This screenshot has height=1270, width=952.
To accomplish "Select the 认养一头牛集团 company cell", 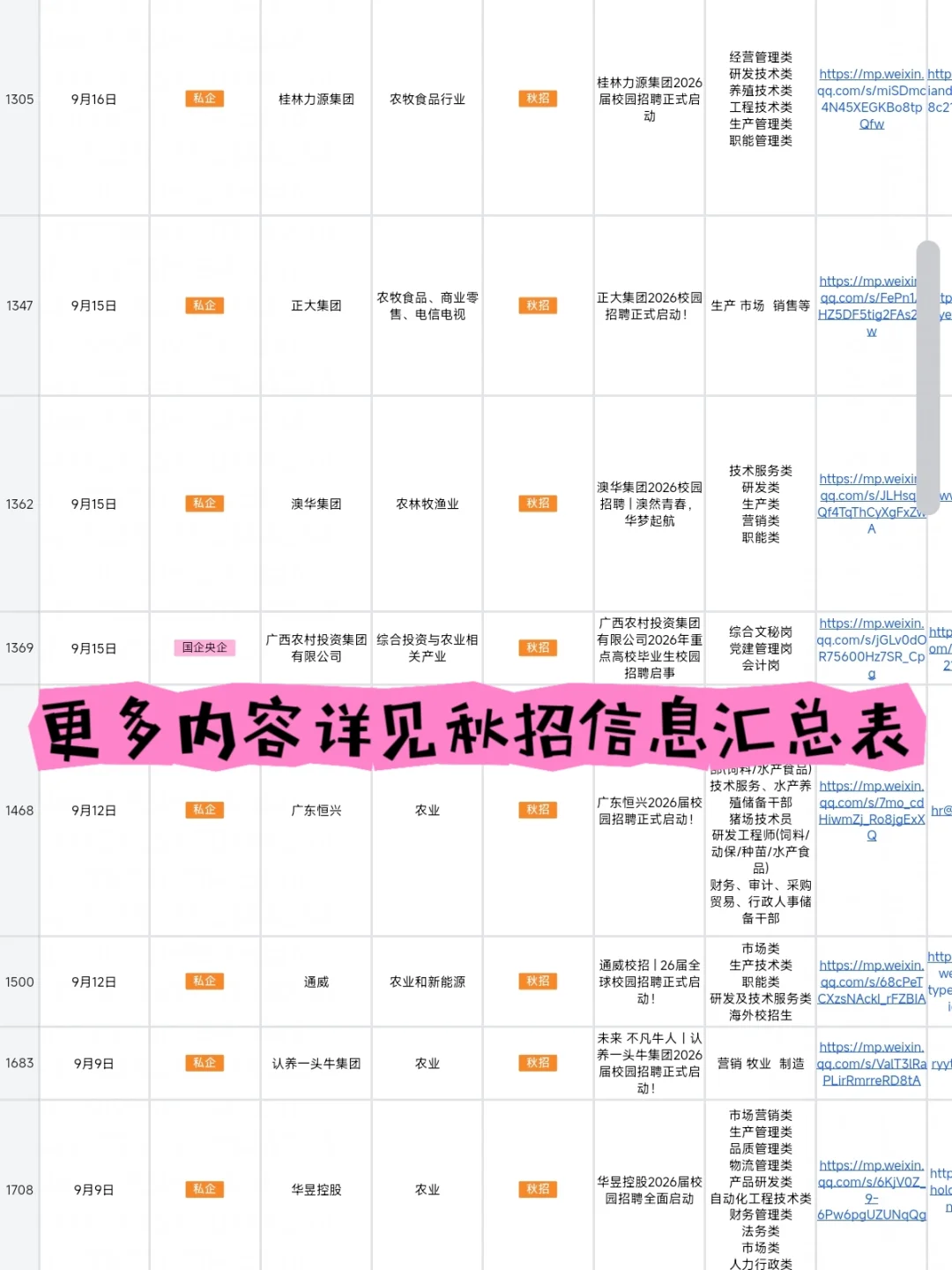I will click(316, 1064).
